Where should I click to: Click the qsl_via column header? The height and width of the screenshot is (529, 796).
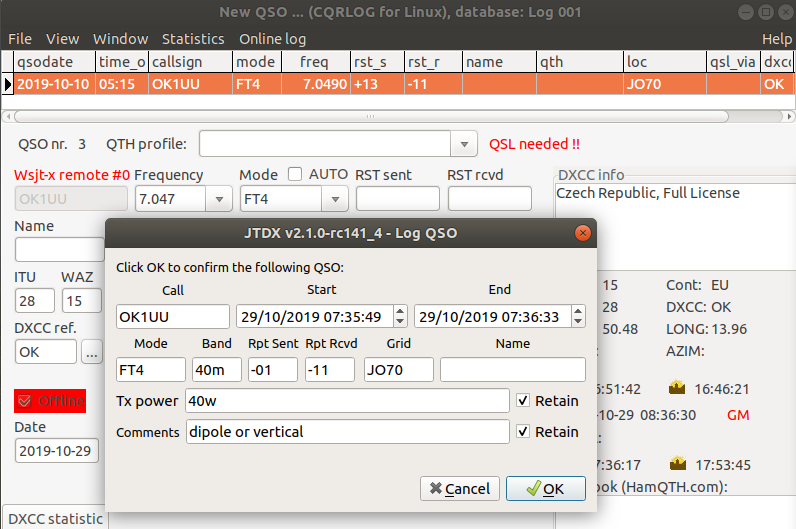click(x=733, y=62)
